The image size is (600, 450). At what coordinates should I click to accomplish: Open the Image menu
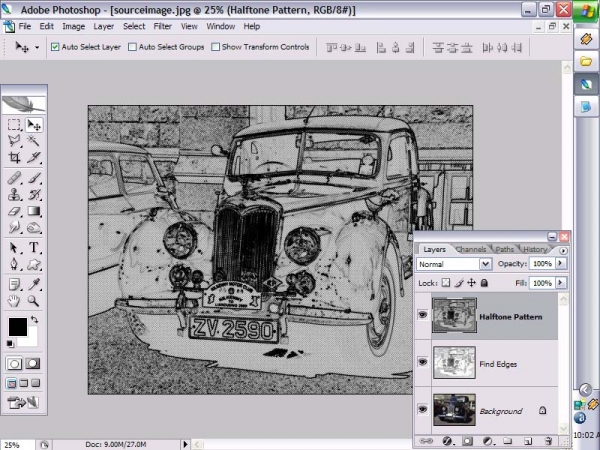pyautogui.click(x=73, y=26)
